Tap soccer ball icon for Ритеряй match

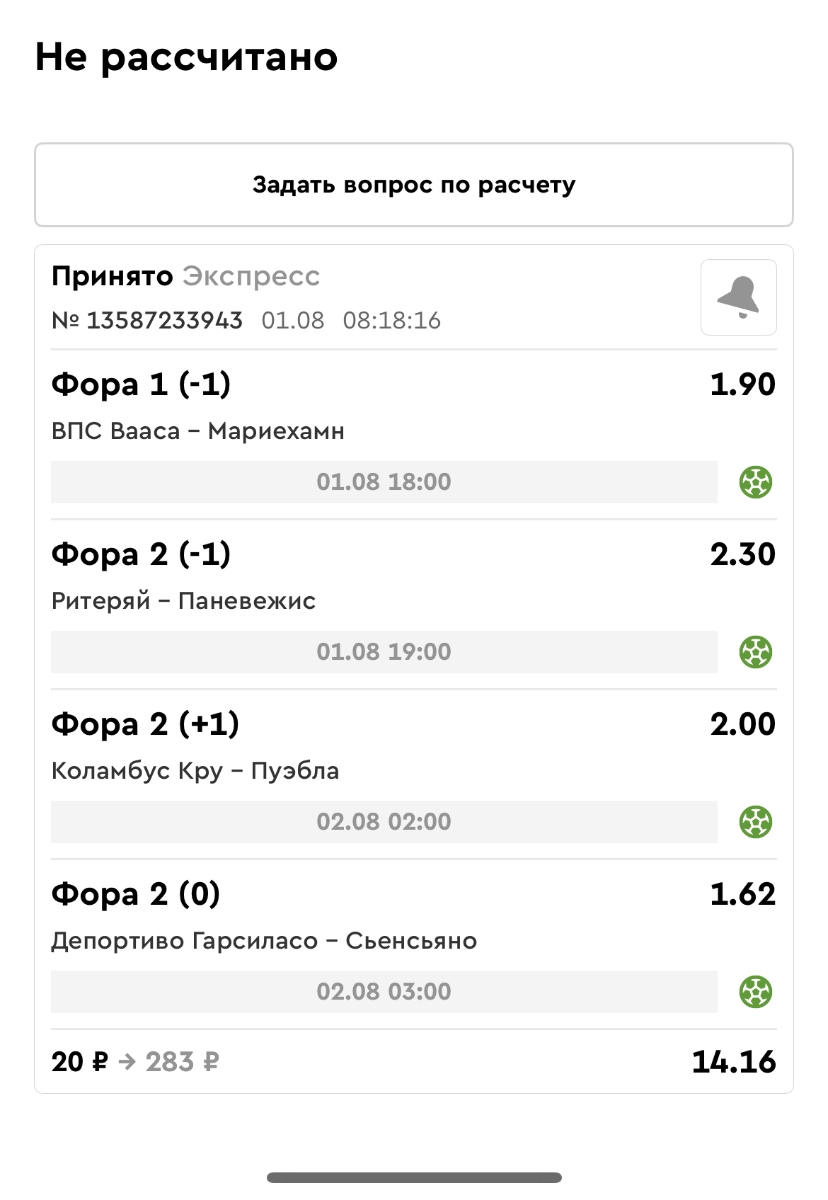pos(756,653)
